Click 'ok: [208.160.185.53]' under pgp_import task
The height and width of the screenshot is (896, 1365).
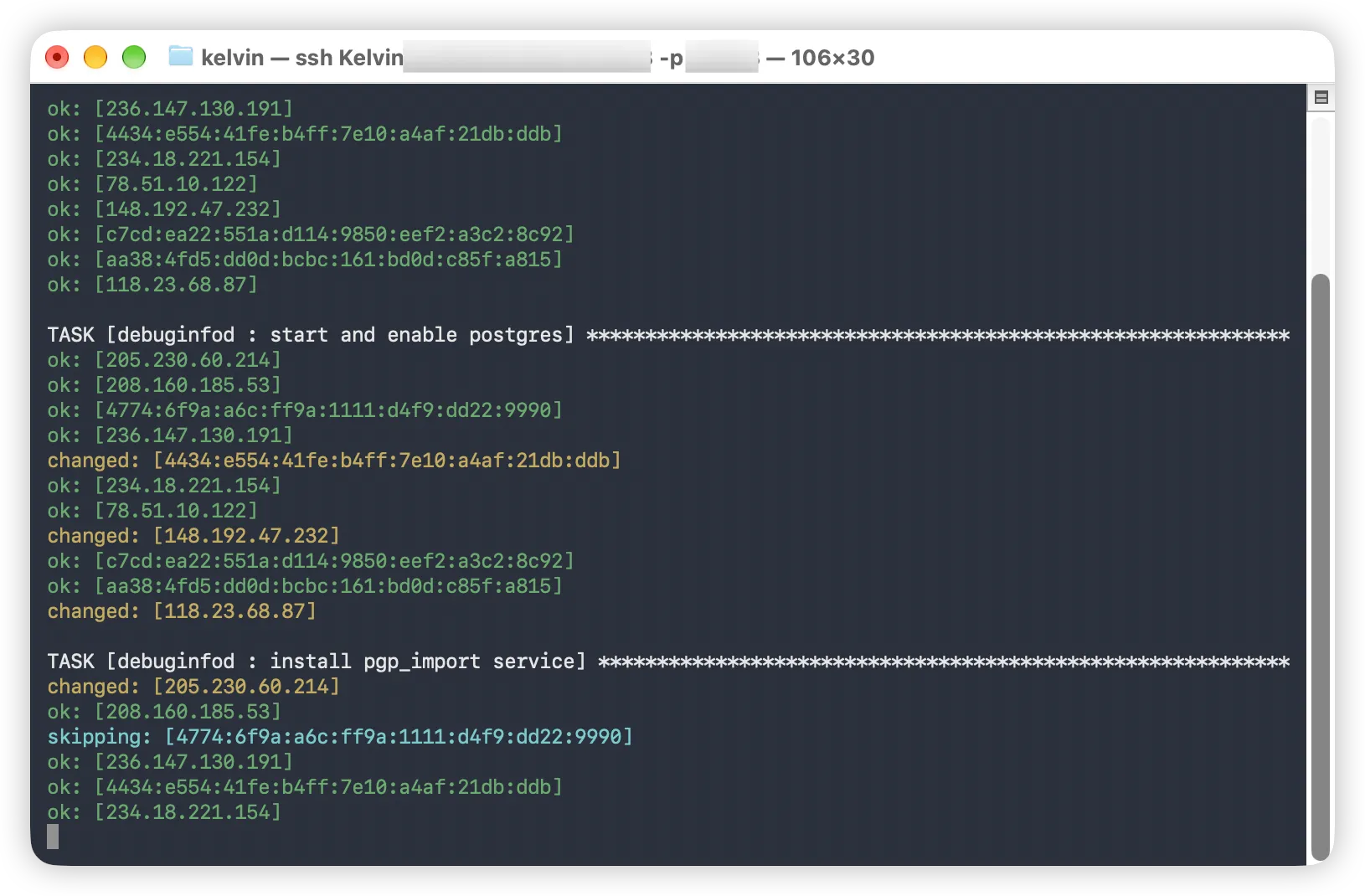(x=164, y=712)
